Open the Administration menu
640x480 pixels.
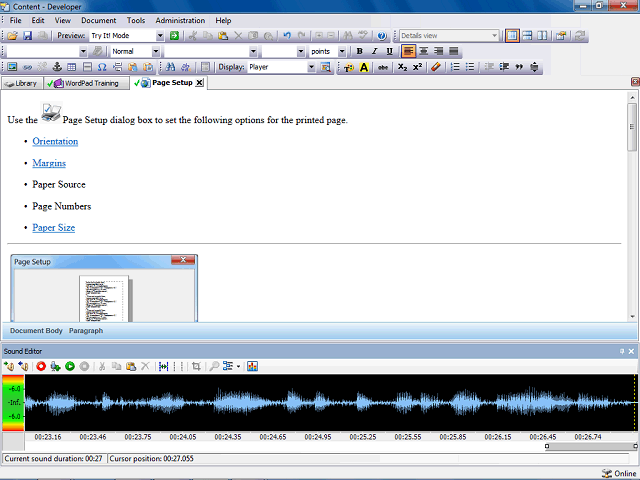[180, 20]
